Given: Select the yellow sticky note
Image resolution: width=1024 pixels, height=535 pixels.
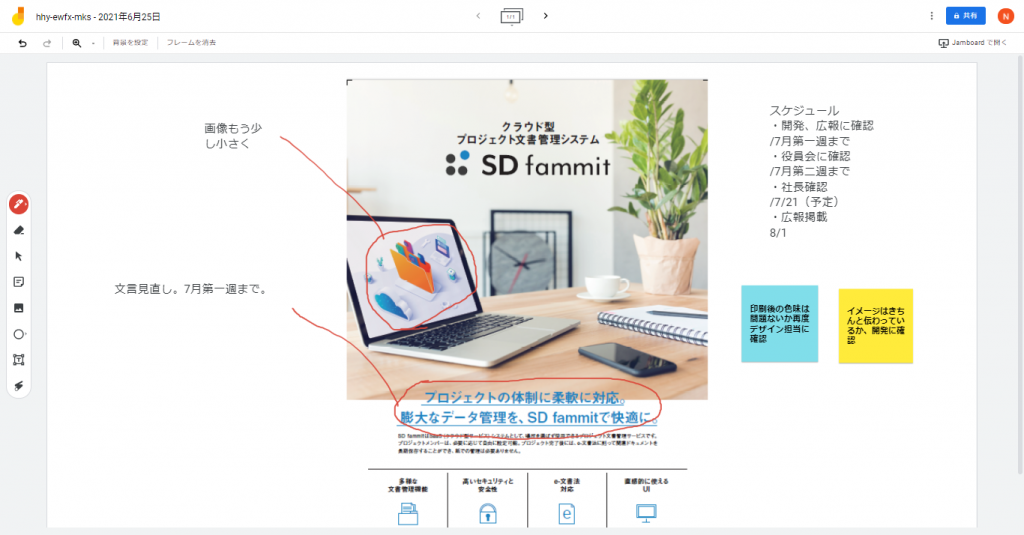Looking at the screenshot, I should tap(875, 325).
